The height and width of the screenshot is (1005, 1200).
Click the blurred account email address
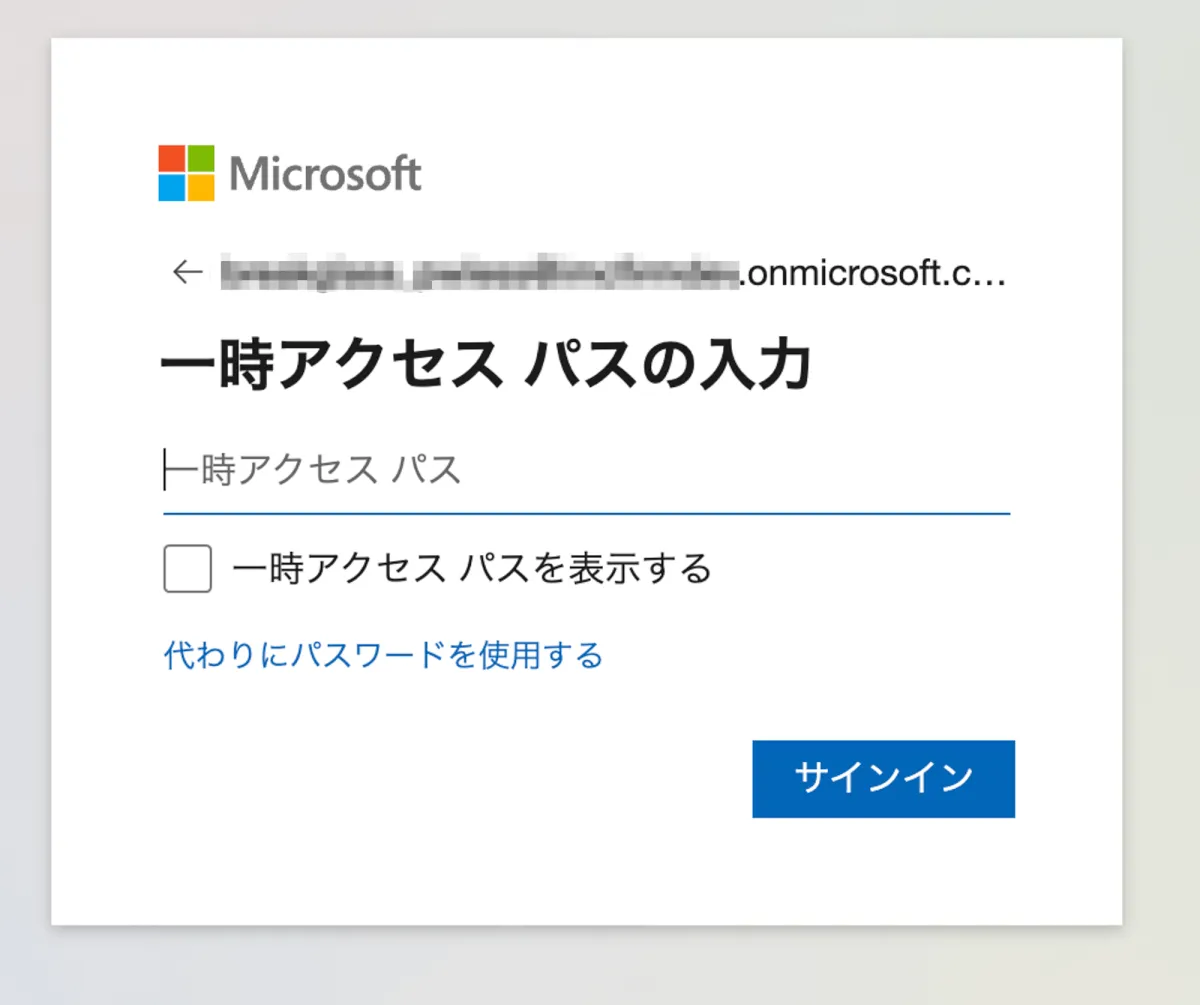click(x=480, y=272)
